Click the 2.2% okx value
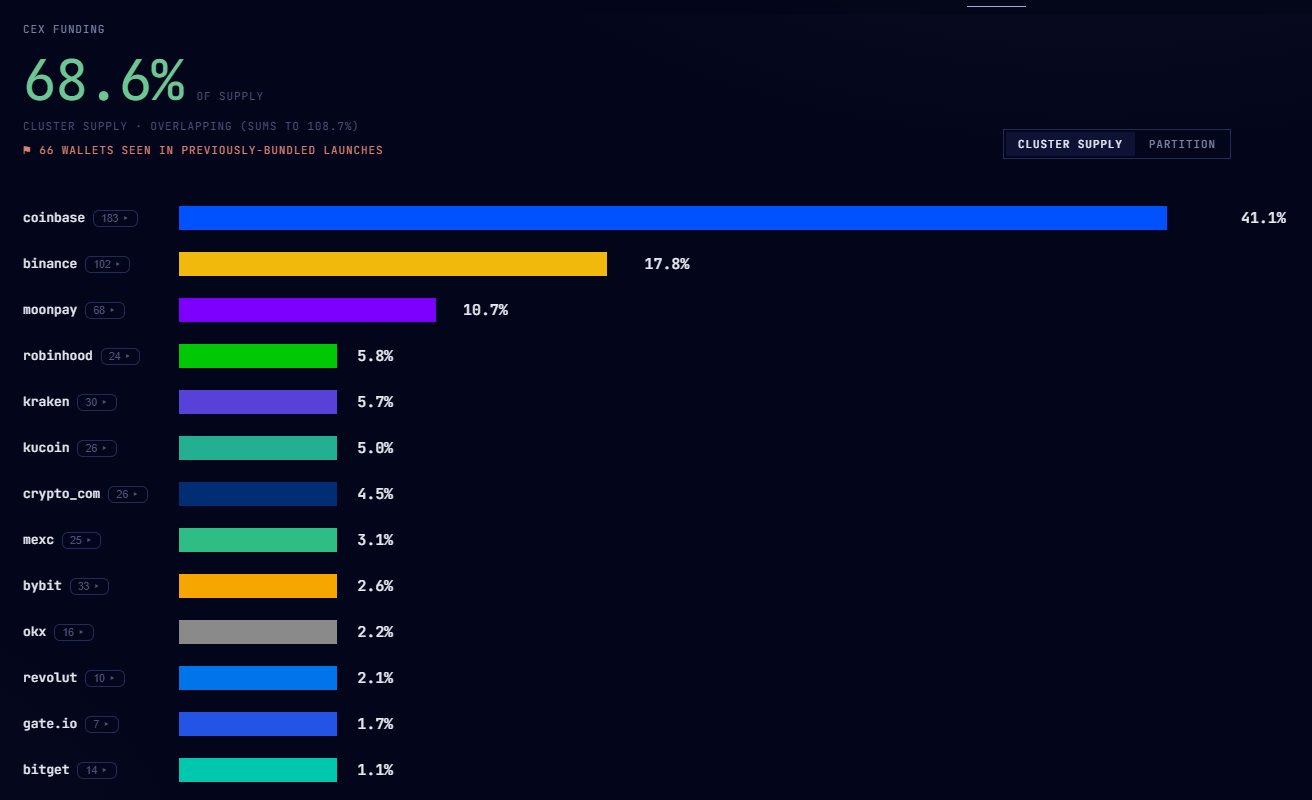 point(375,632)
